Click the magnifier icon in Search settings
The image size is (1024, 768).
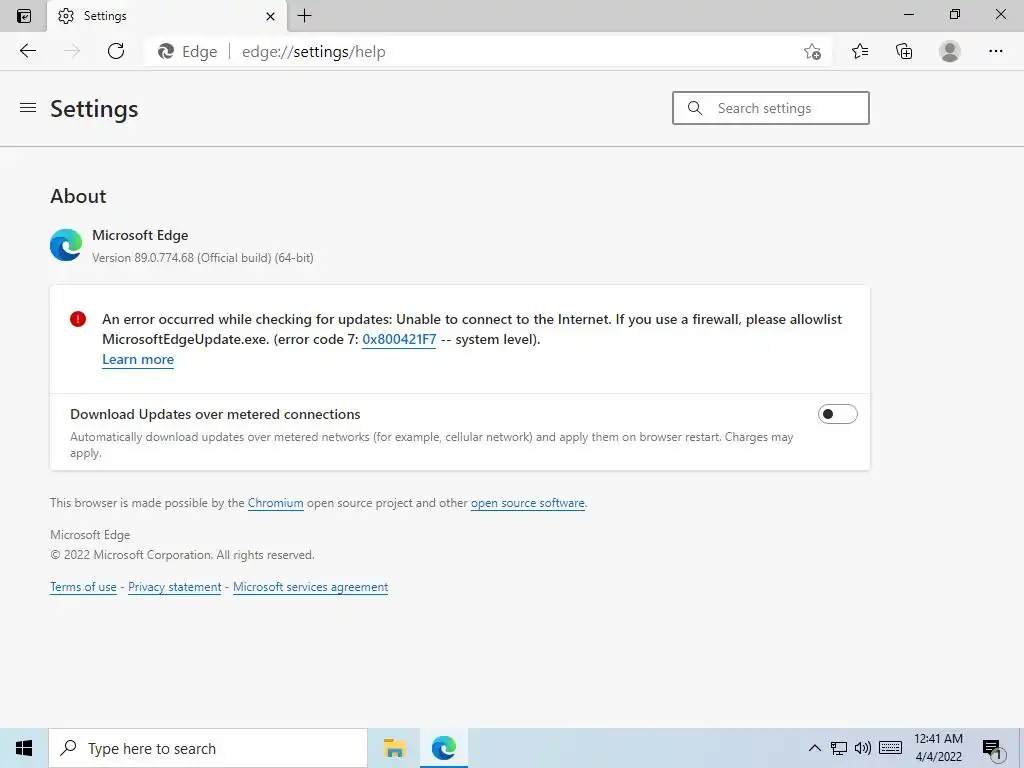point(695,108)
